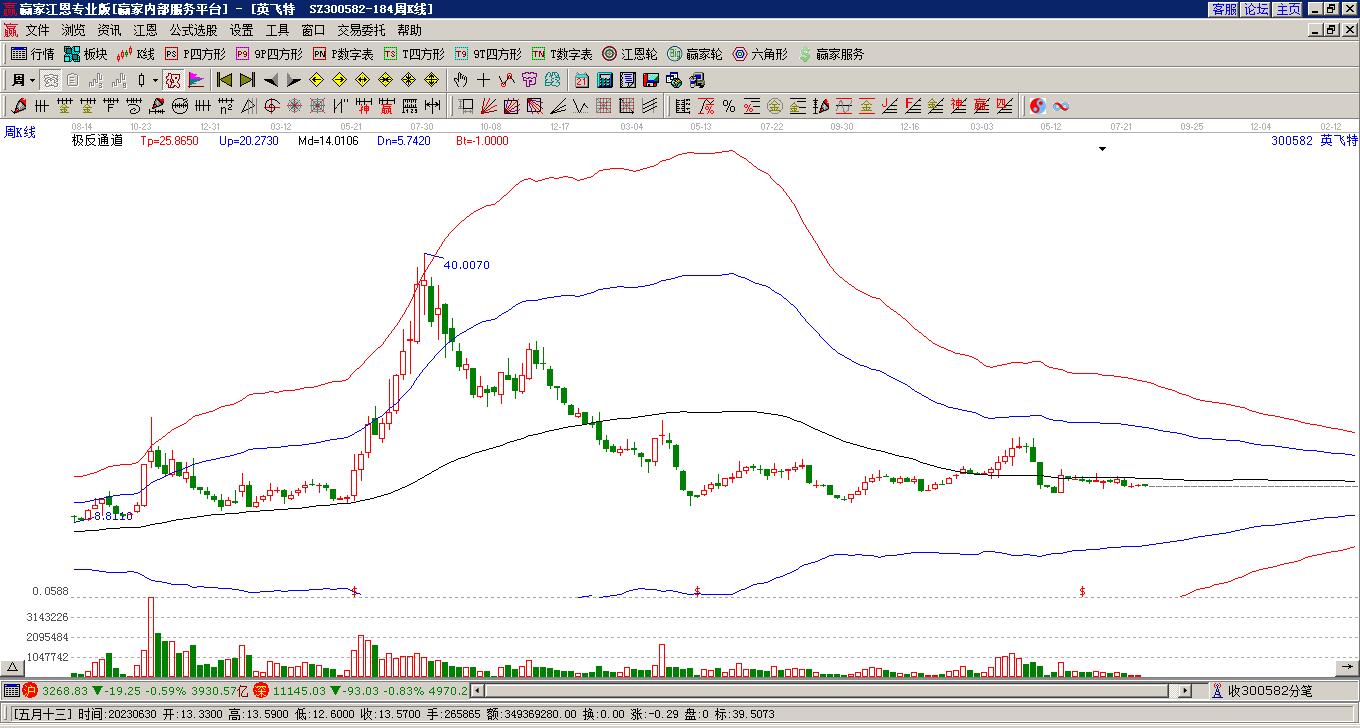Click the save floppy disk icon
This screenshot has height=728, width=1360.
point(651,80)
